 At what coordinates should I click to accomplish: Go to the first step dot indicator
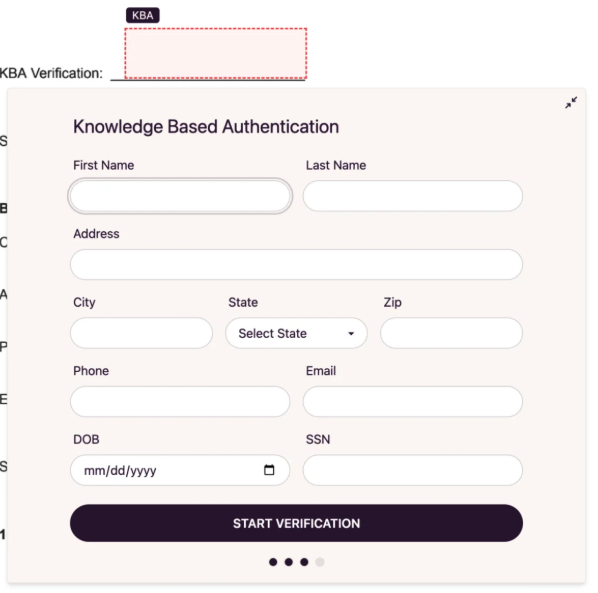coord(273,562)
